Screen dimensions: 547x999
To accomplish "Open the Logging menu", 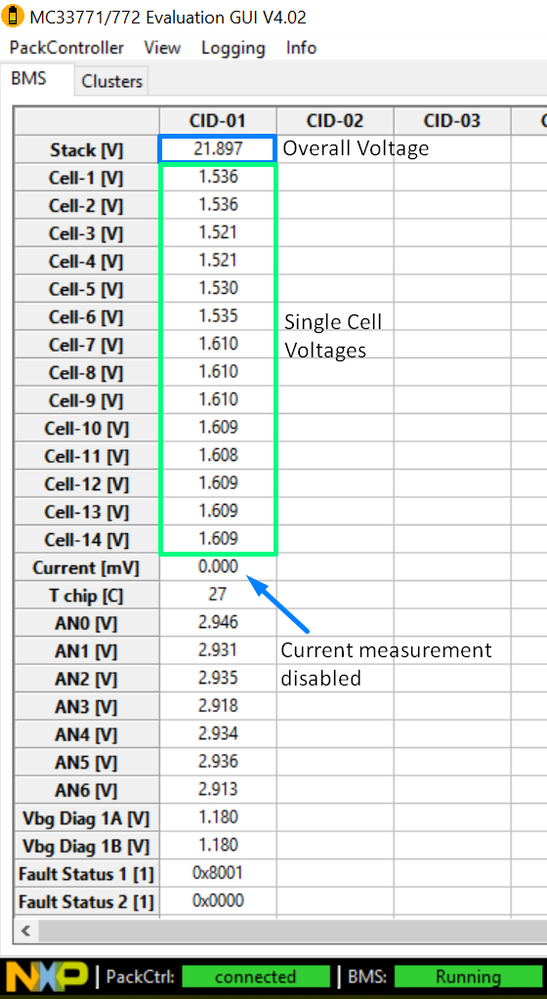I will pyautogui.click(x=233, y=48).
